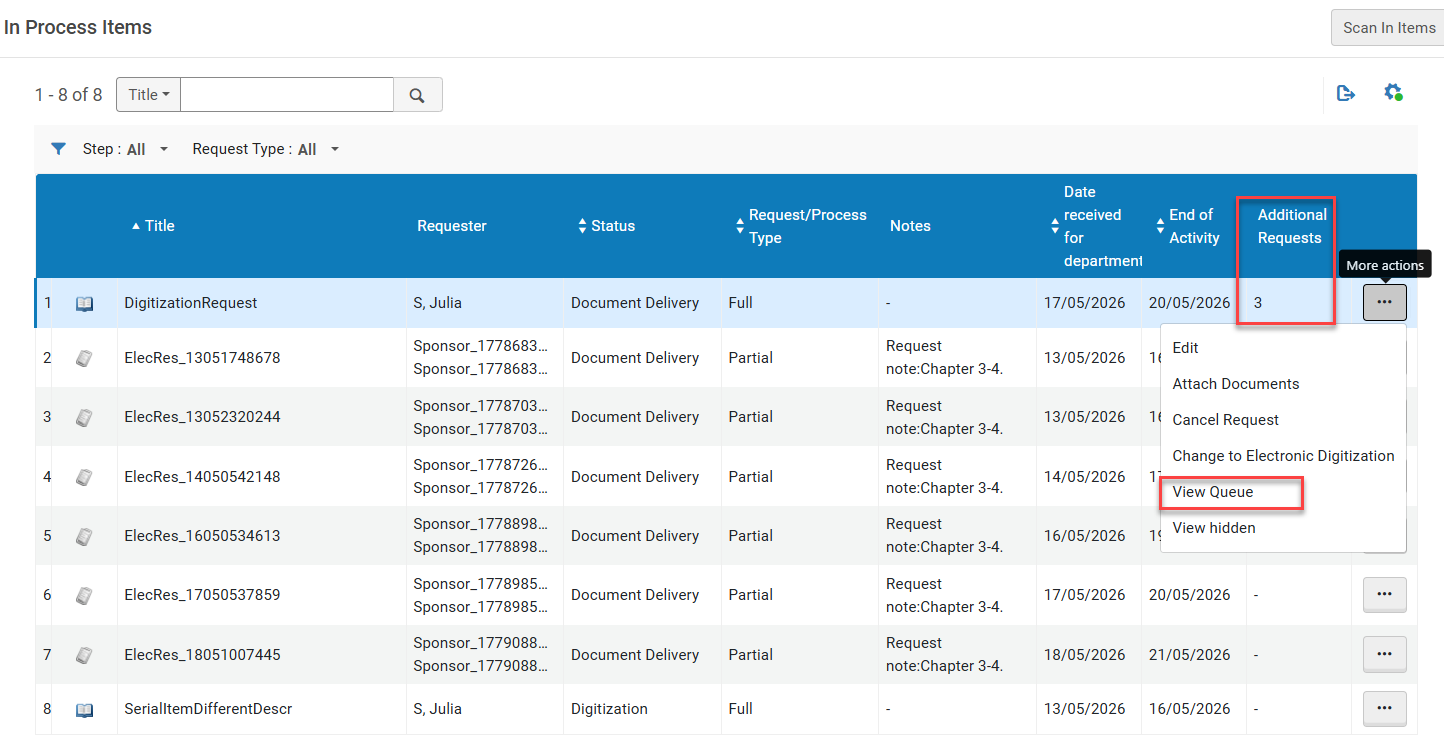1444x735 pixels.
Task: Sort by End of Activity column
Action: 1189,226
